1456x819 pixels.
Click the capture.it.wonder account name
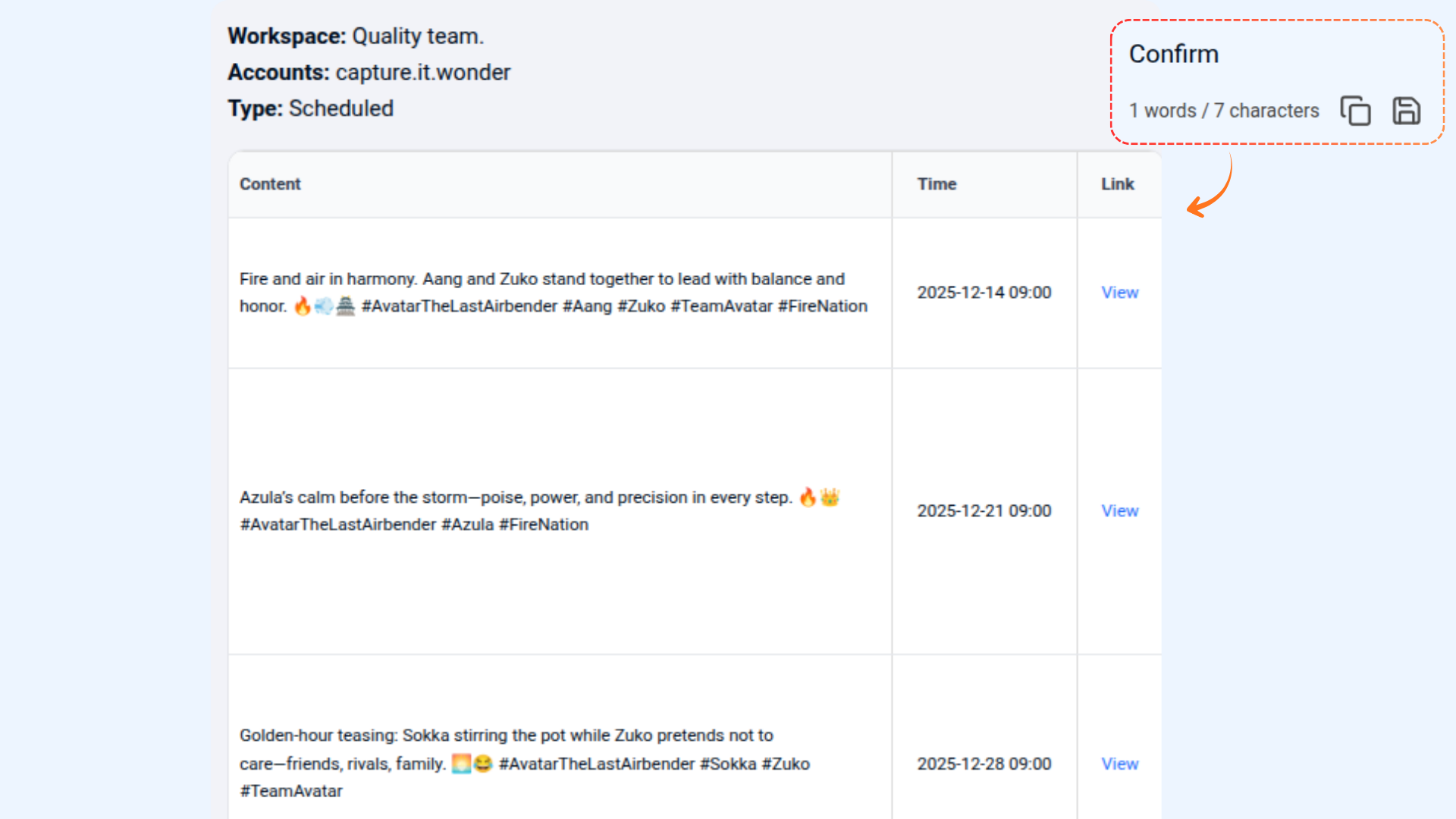[x=422, y=73]
